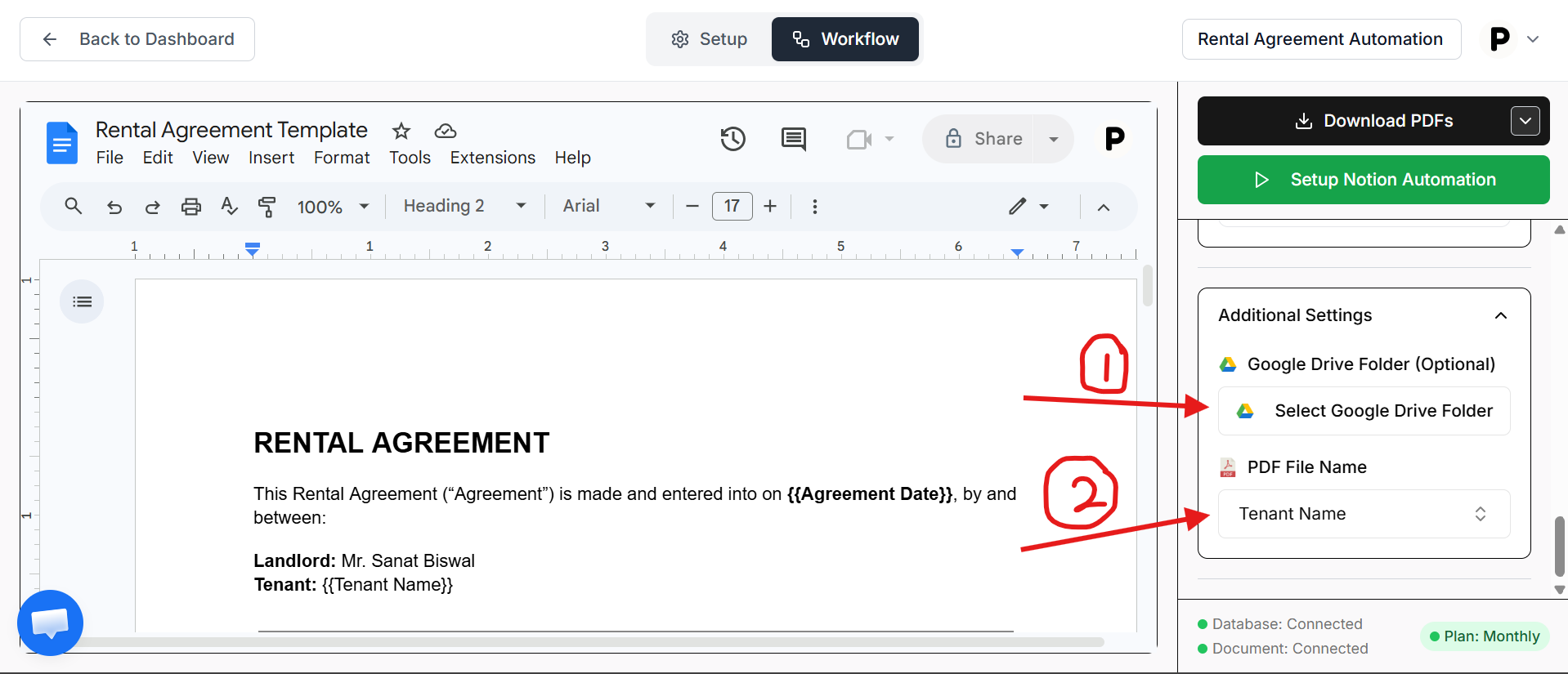Click the paint format roller icon
The width and height of the screenshot is (1568, 674).
pos(267,207)
